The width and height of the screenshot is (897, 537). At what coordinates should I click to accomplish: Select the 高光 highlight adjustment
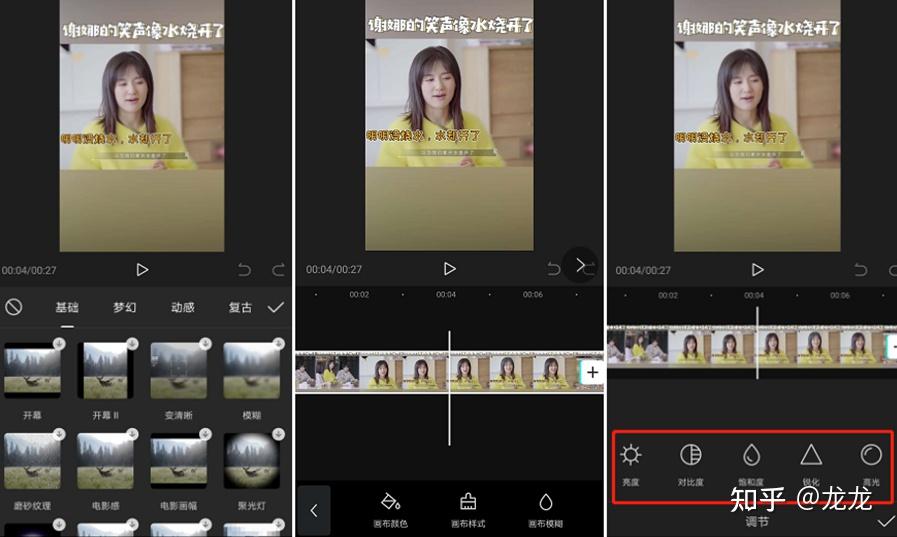871,465
